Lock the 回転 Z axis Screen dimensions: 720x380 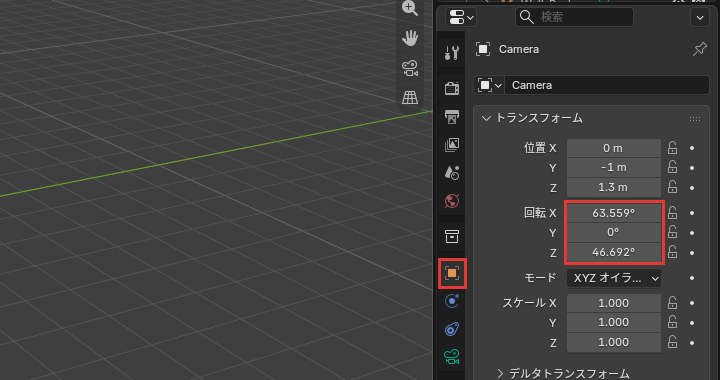tap(672, 251)
